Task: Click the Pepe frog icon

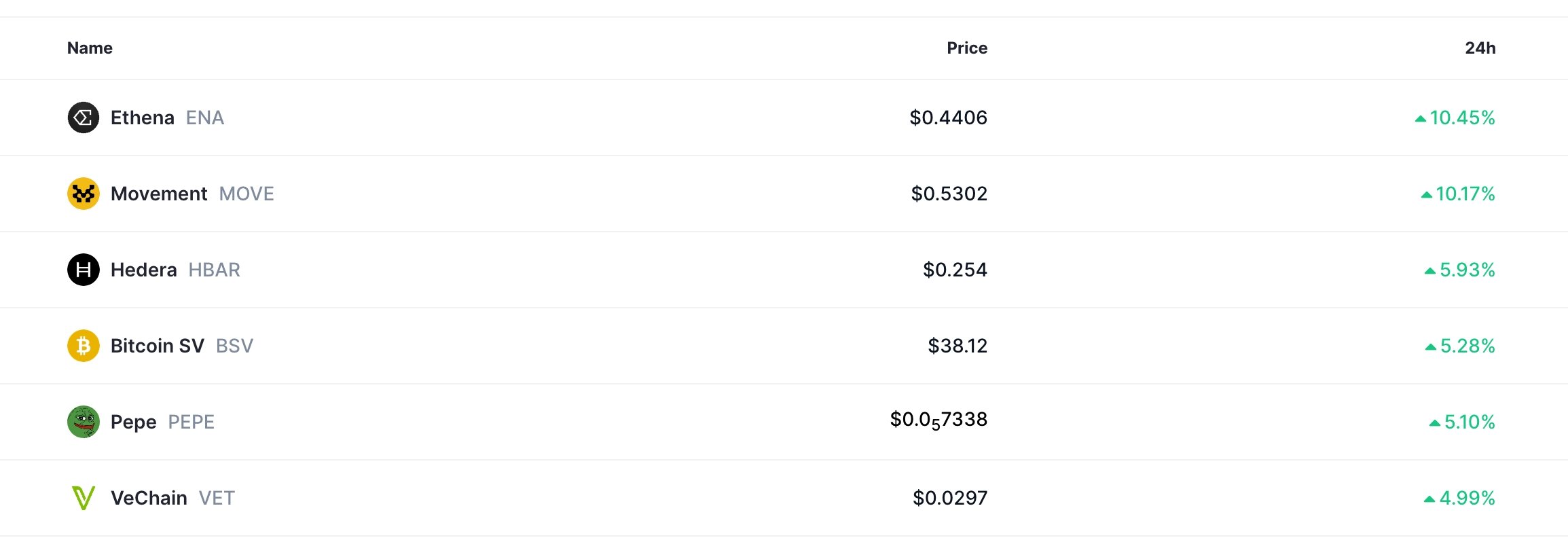Action: (x=84, y=422)
